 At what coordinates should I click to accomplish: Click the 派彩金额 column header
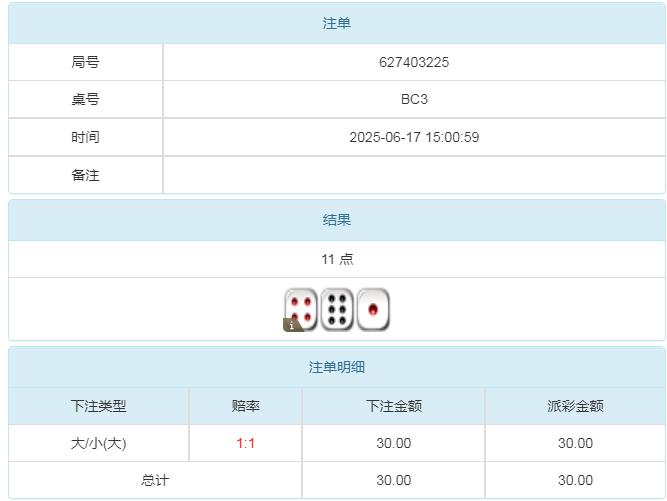(x=575, y=406)
